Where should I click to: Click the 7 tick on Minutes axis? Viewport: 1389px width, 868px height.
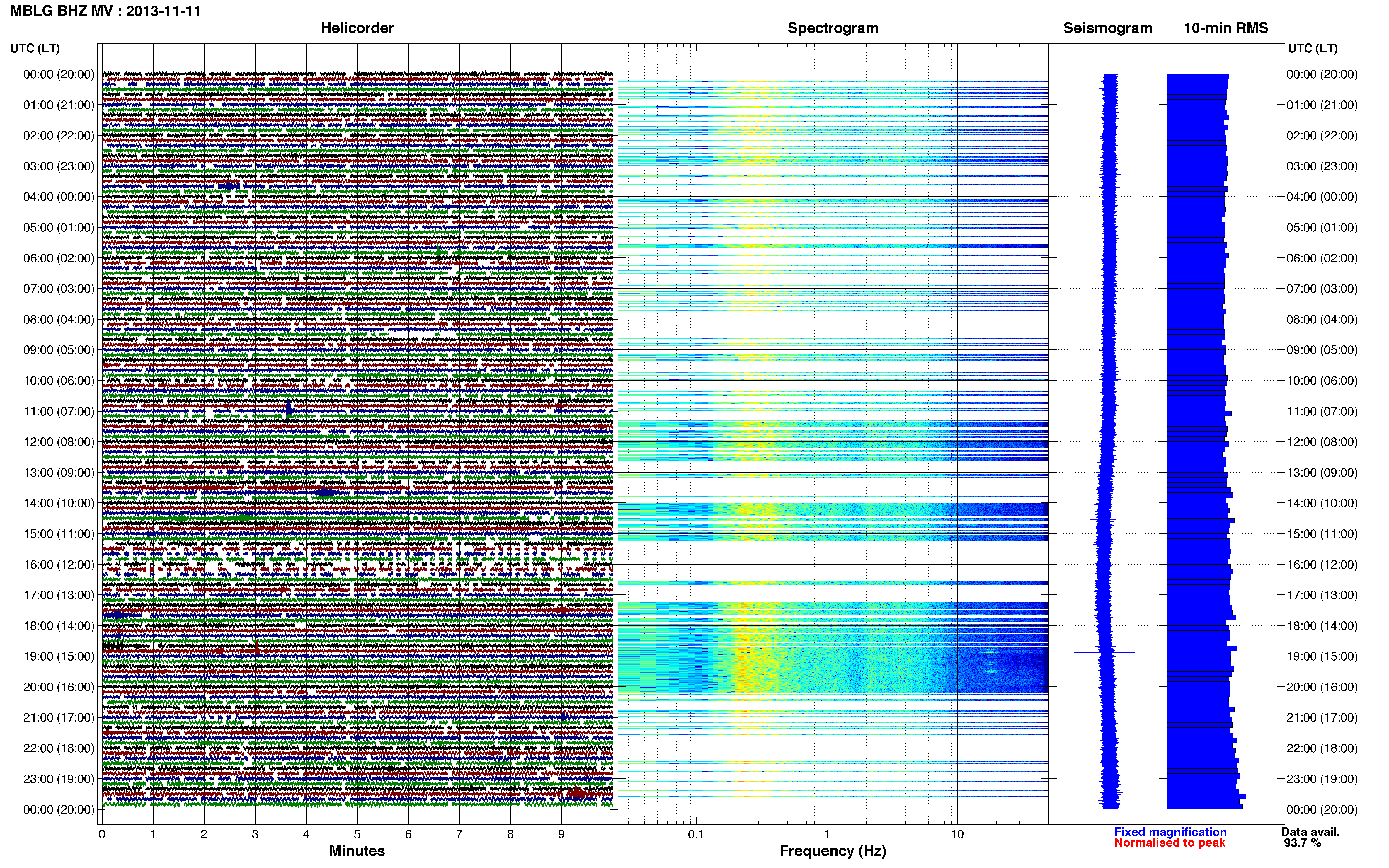[x=459, y=834]
